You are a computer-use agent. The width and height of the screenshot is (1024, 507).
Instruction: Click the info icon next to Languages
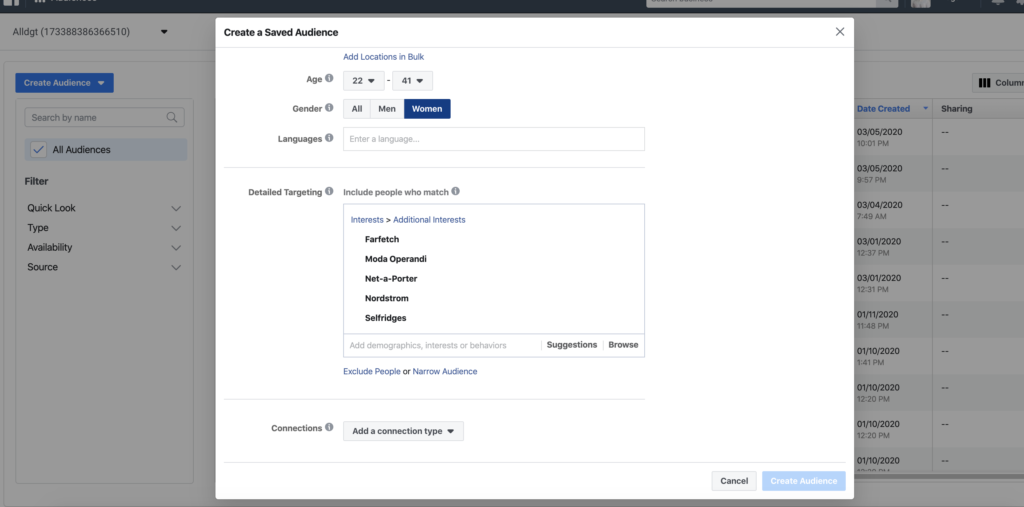pyautogui.click(x=329, y=138)
